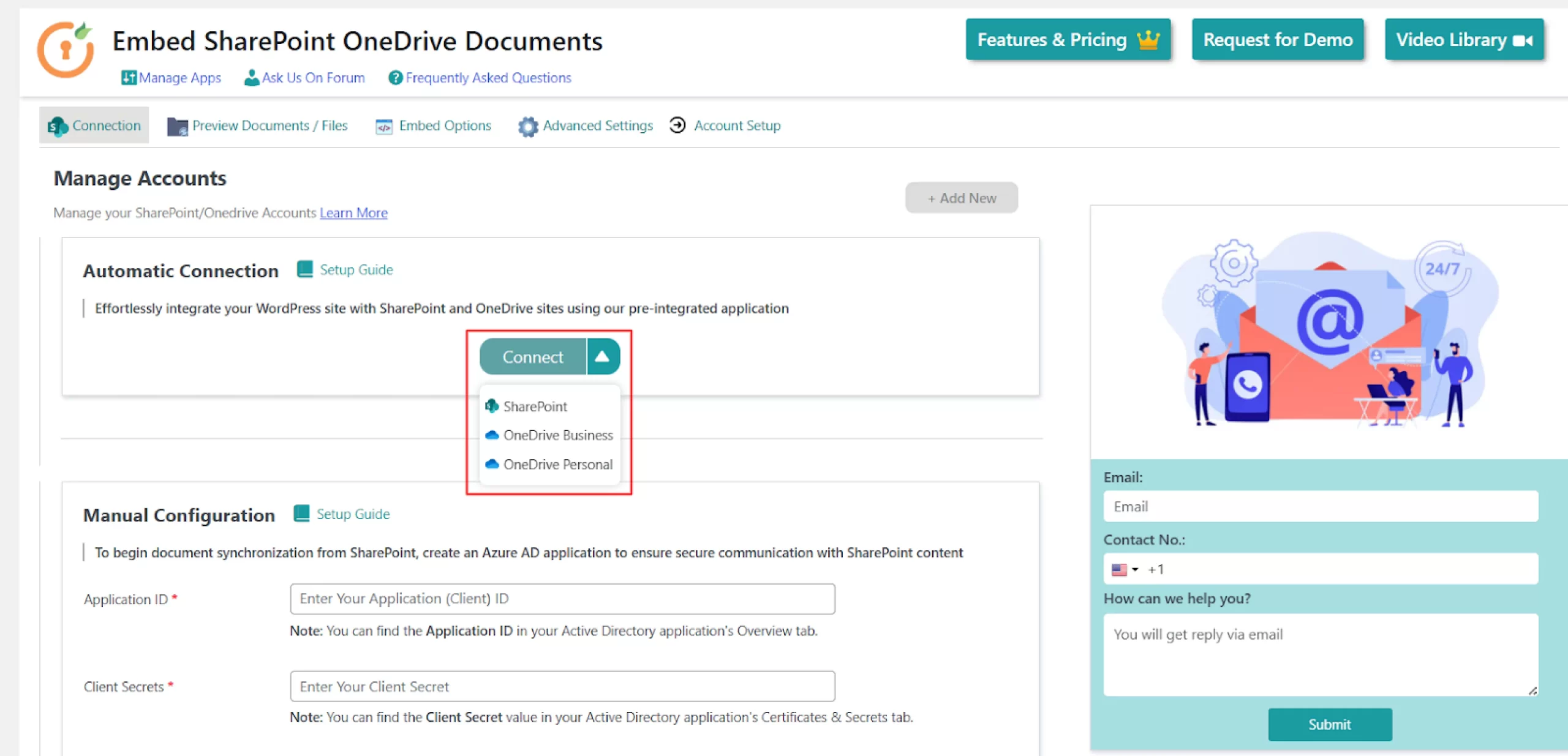Viewport: 1568px width, 756px height.
Task: Click the Frequently Asked Questions help icon
Action: (395, 77)
